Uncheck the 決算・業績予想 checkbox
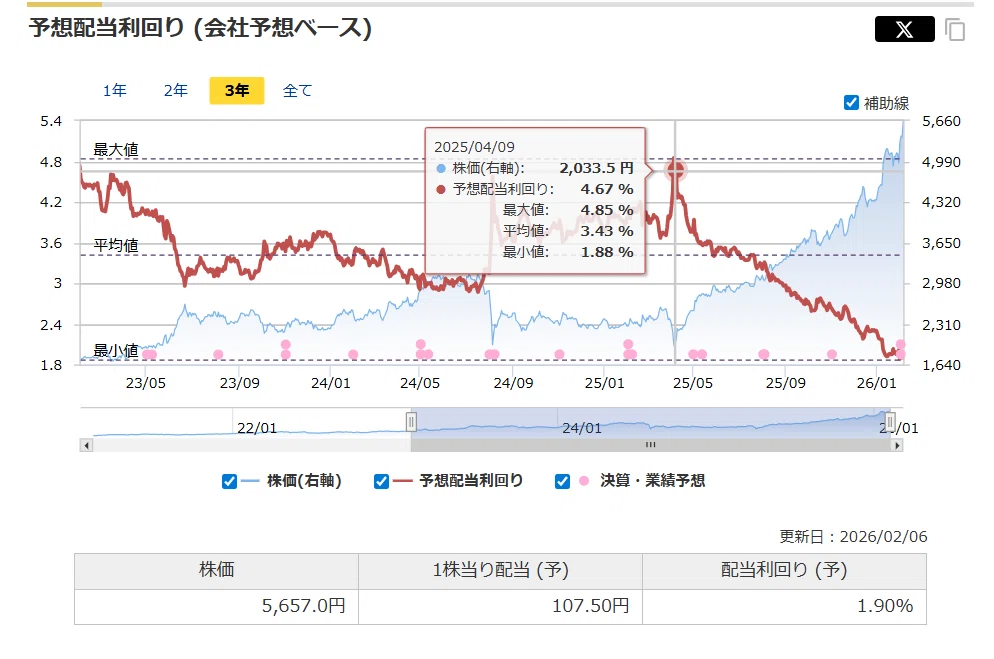 tap(562, 482)
